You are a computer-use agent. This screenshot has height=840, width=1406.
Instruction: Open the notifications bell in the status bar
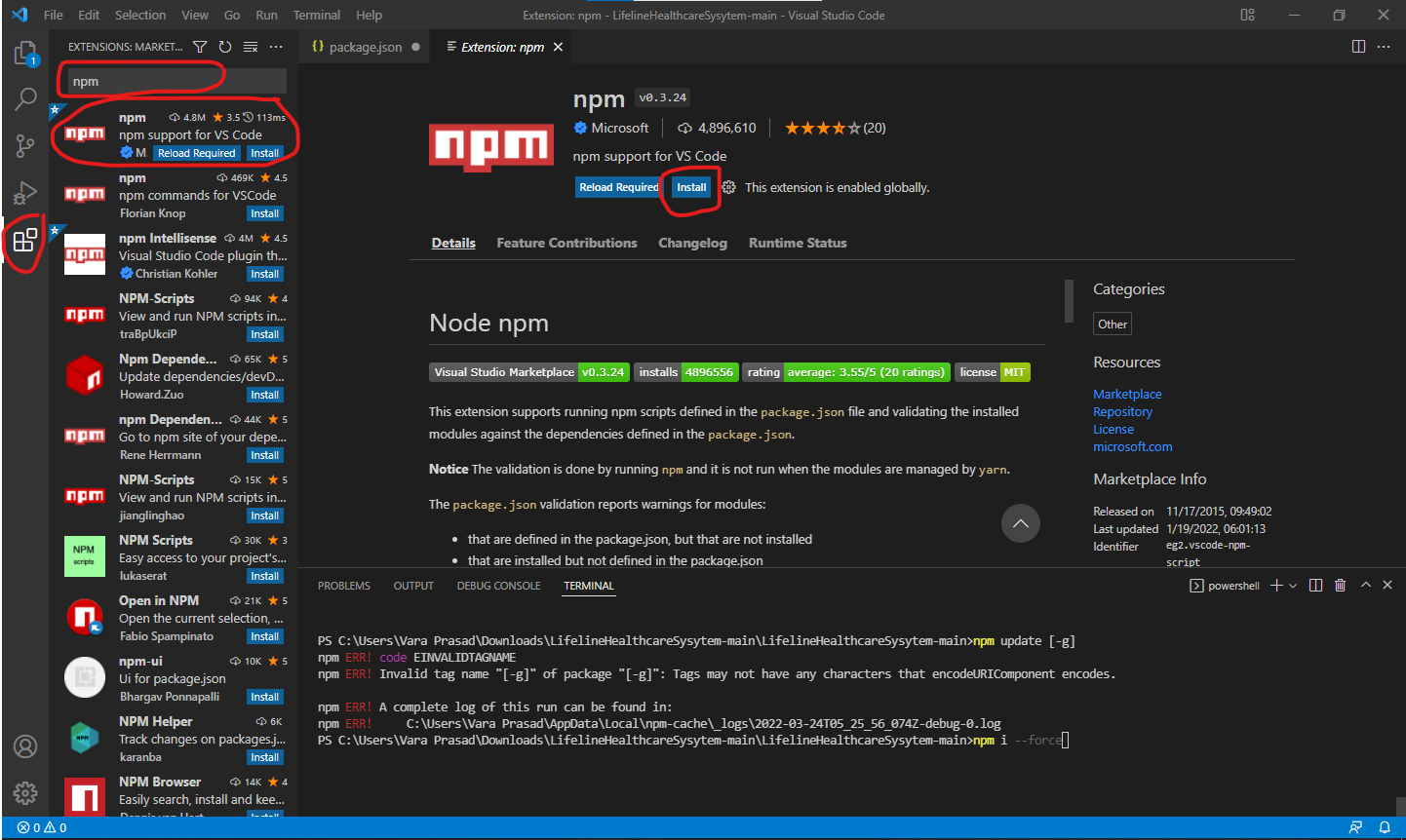pos(1384,827)
